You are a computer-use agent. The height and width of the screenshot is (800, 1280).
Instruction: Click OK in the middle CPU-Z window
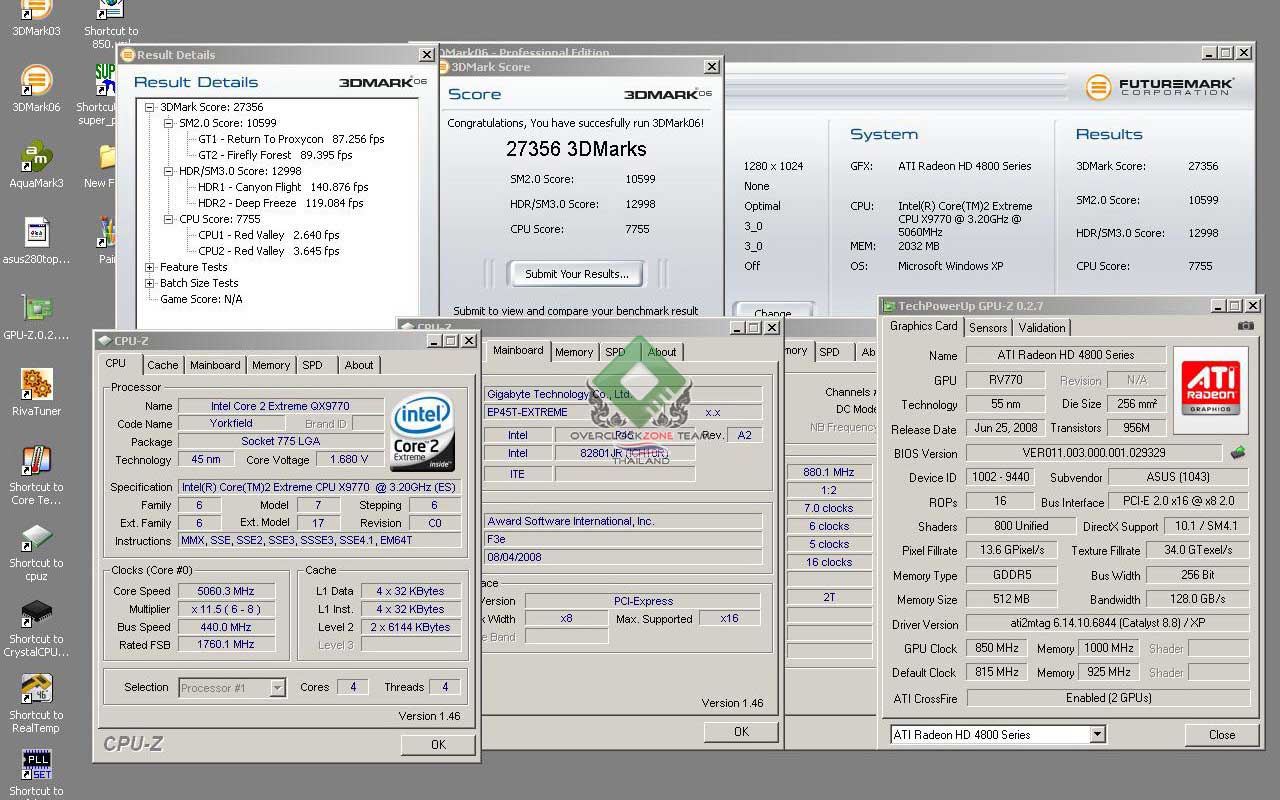741,732
